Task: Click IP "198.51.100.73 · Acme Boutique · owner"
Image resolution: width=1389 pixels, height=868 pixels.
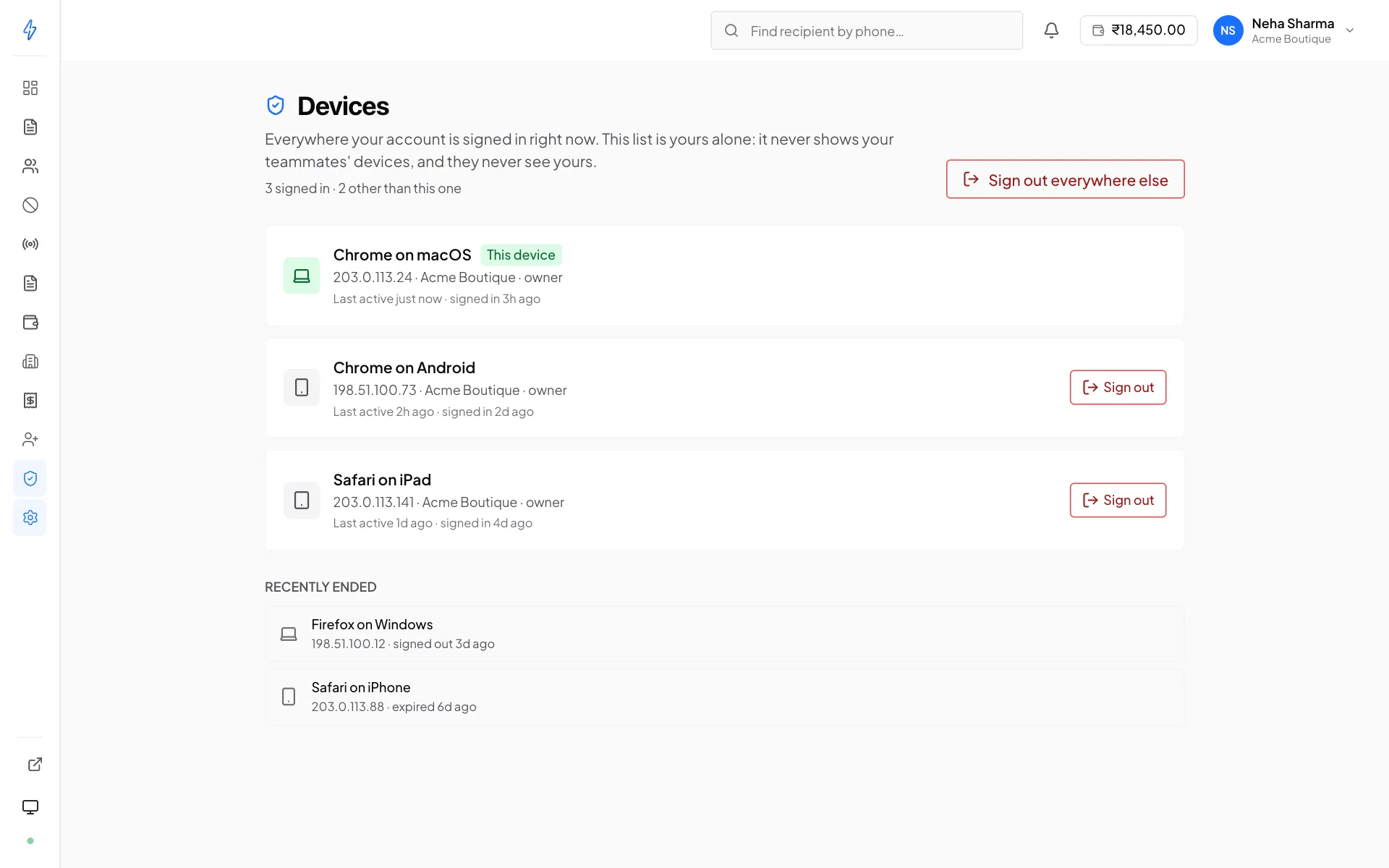Action: click(x=450, y=391)
